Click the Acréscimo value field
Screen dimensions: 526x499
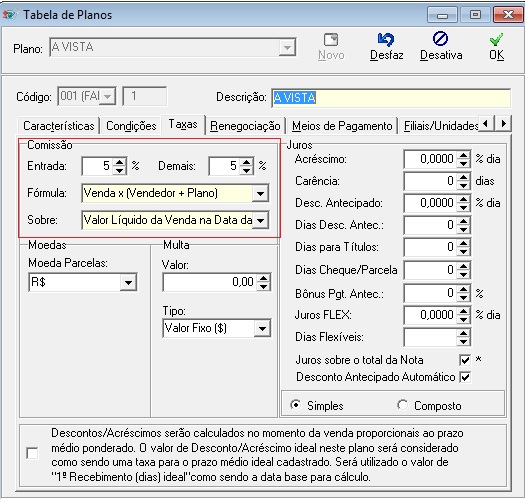pyautogui.click(x=430, y=159)
